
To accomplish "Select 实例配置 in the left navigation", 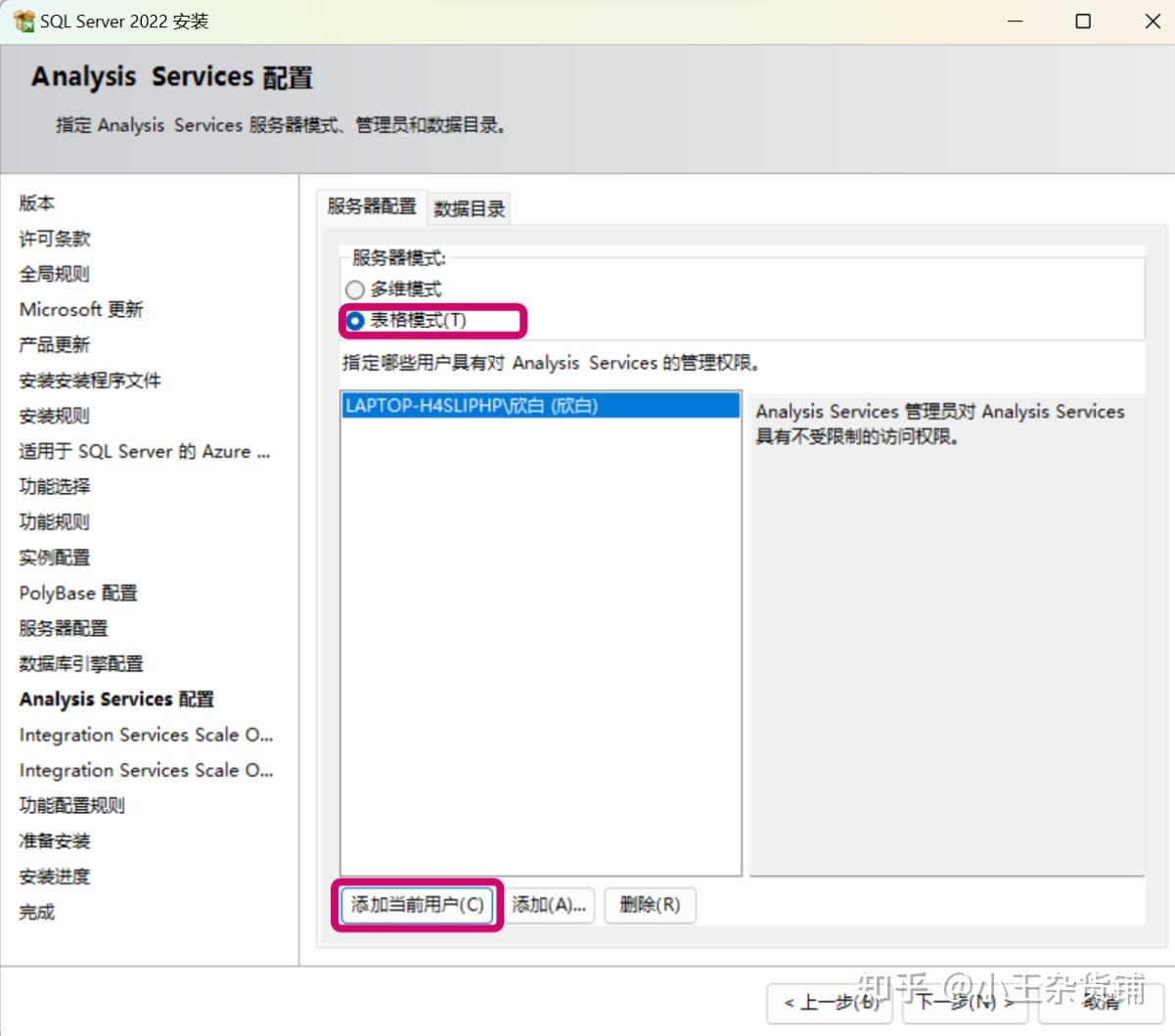I will [x=53, y=557].
